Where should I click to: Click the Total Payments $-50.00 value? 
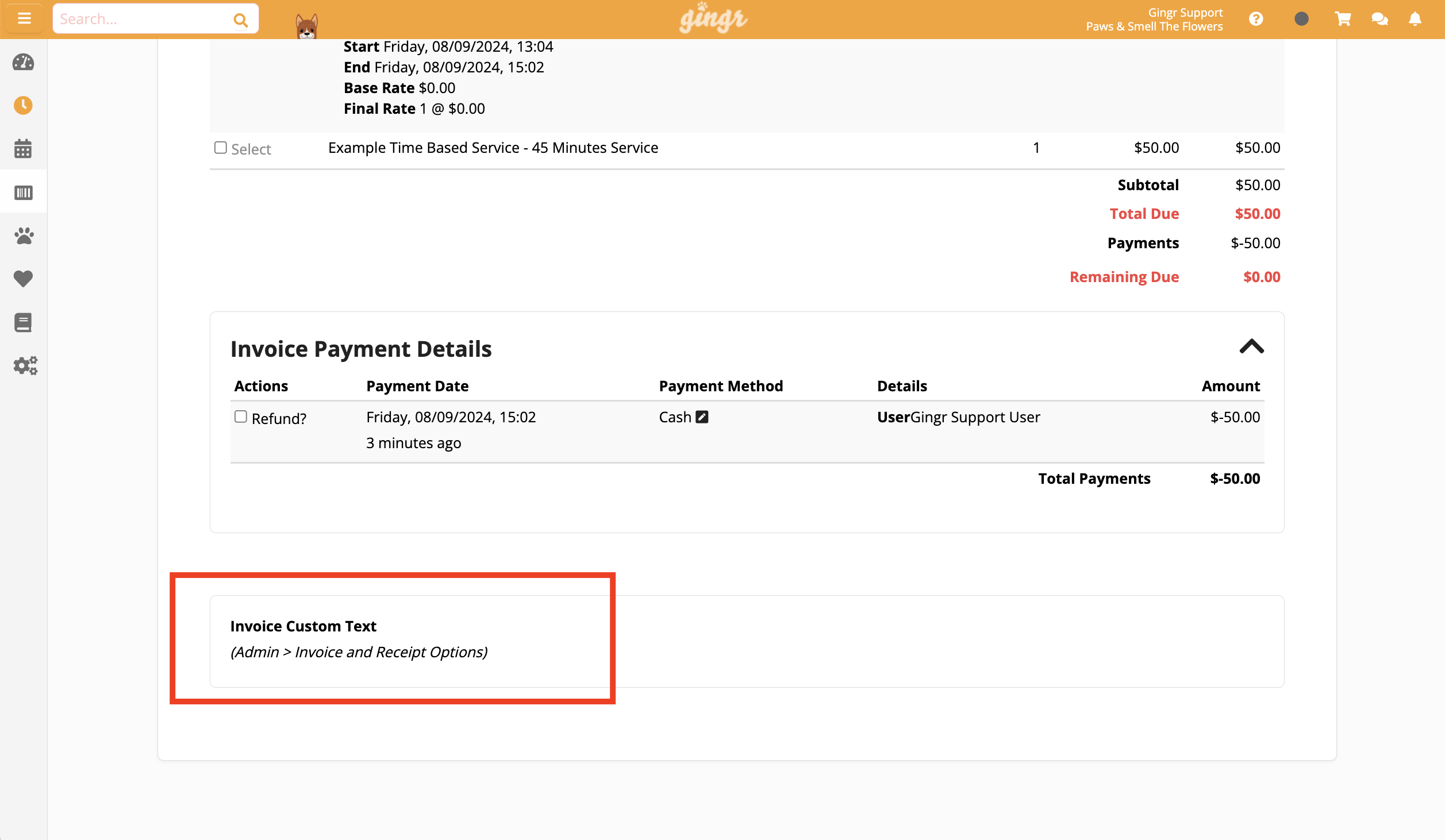(1235, 479)
